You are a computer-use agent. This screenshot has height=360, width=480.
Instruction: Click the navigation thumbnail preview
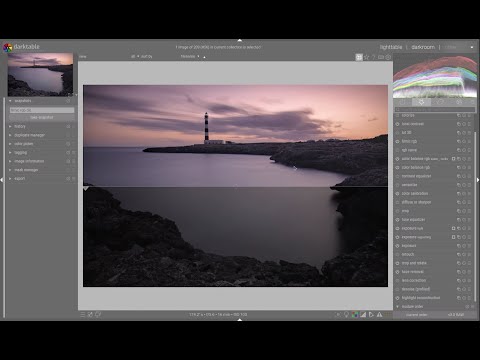coord(40,74)
